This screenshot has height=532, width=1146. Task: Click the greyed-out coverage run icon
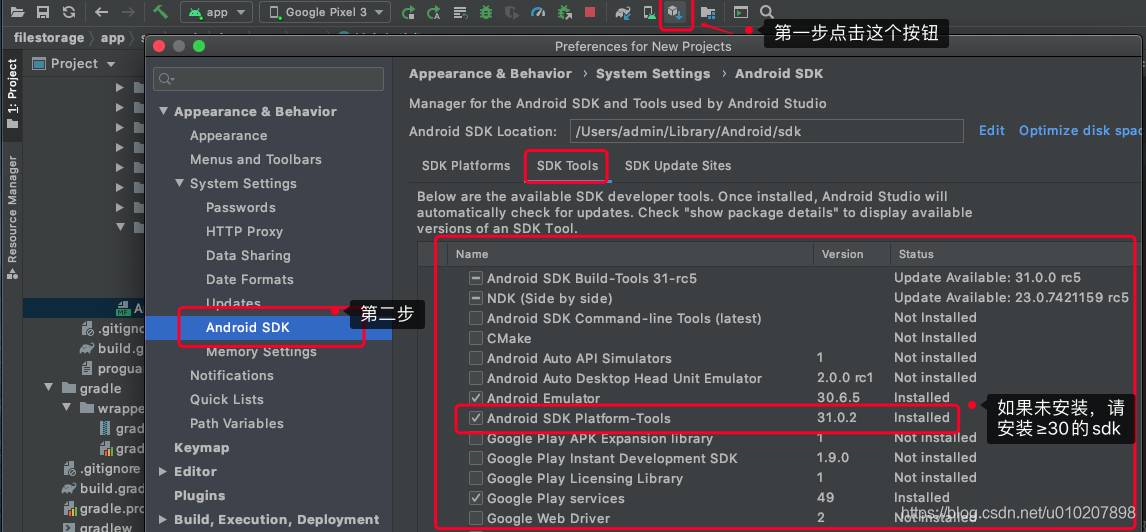click(512, 12)
